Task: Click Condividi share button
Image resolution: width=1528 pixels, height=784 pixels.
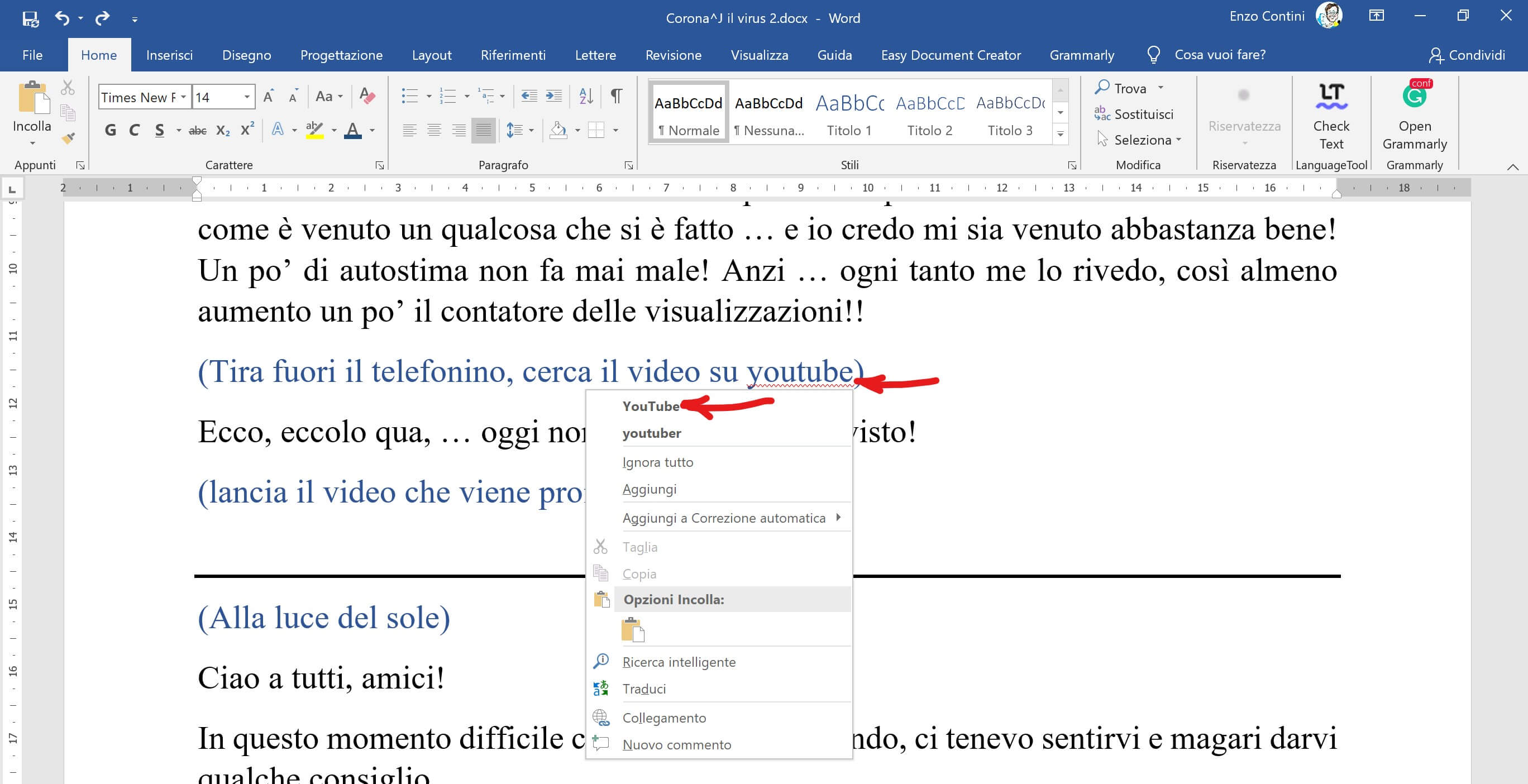Action: (x=1467, y=55)
